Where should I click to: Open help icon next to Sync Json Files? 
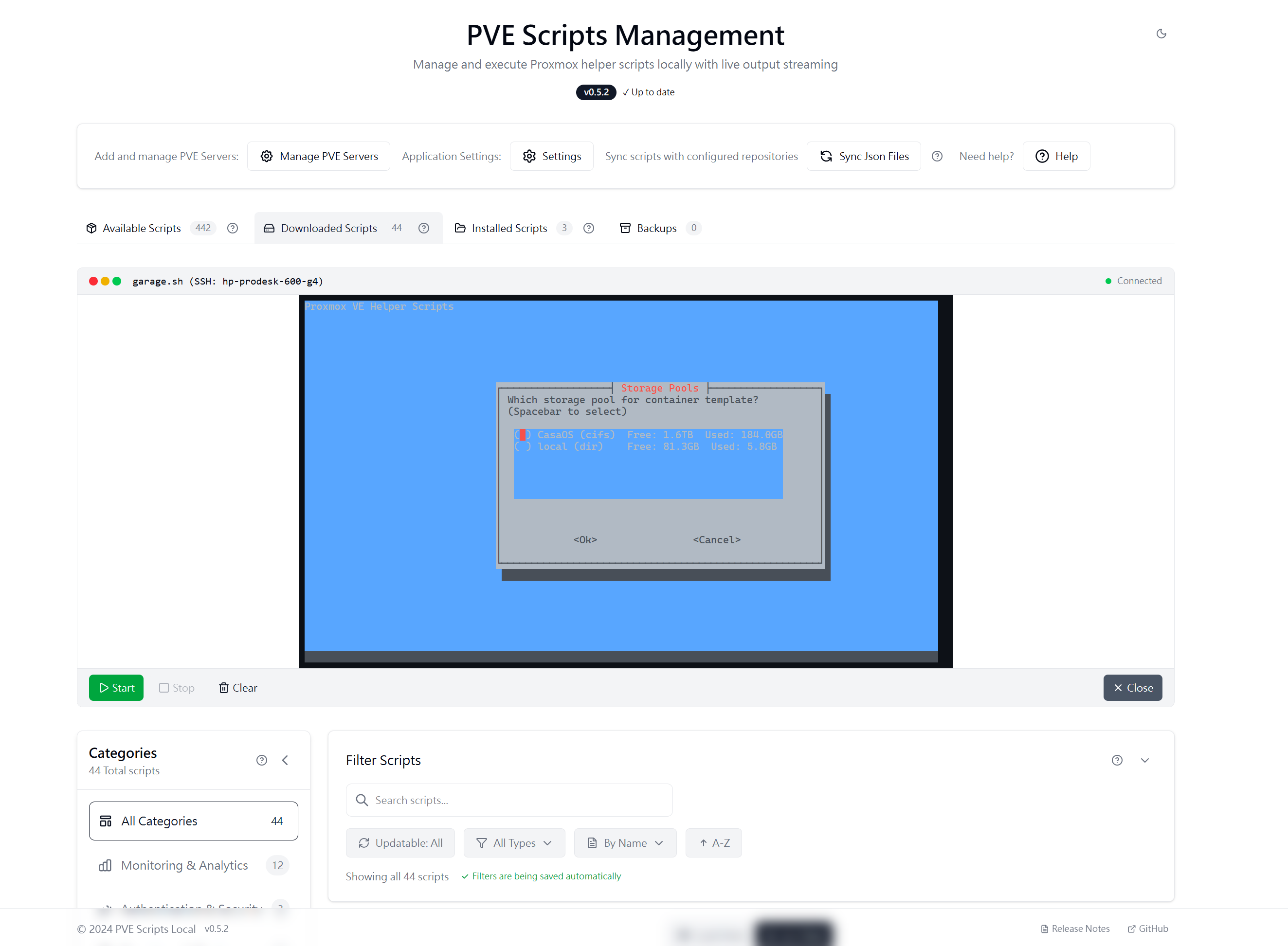(937, 156)
